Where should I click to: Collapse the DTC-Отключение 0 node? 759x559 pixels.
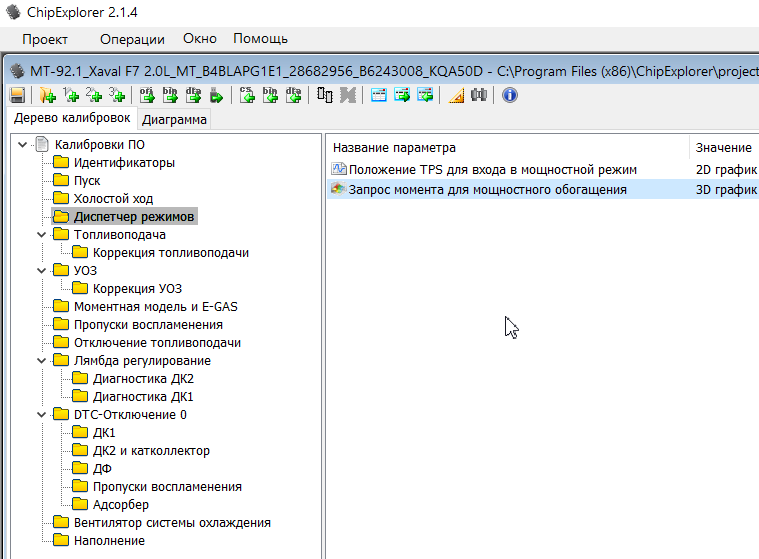tap(40, 415)
